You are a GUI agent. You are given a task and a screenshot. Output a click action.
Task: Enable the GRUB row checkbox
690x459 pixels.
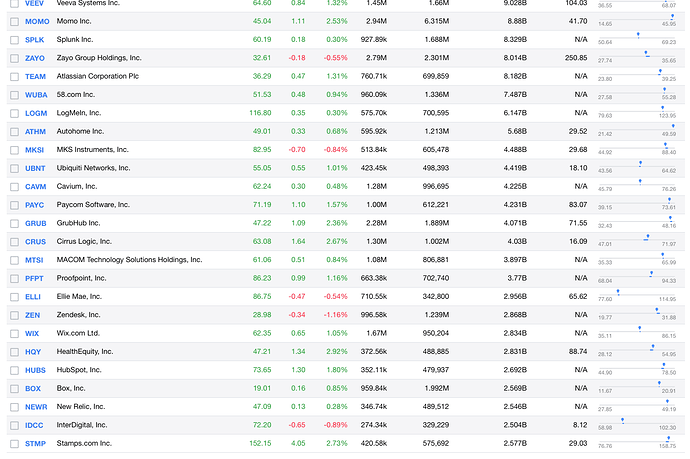tap(13, 223)
